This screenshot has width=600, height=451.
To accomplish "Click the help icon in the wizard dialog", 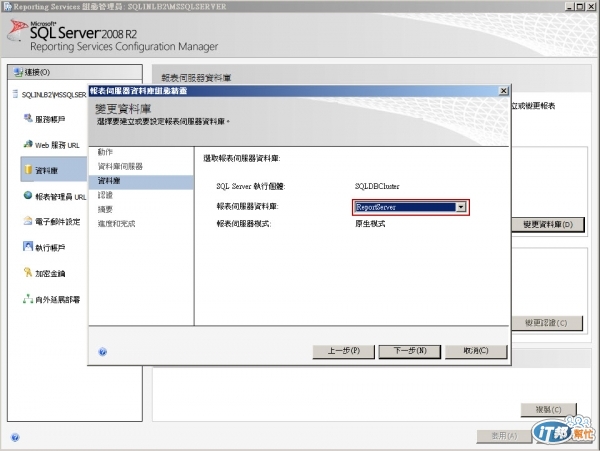I will click(103, 352).
